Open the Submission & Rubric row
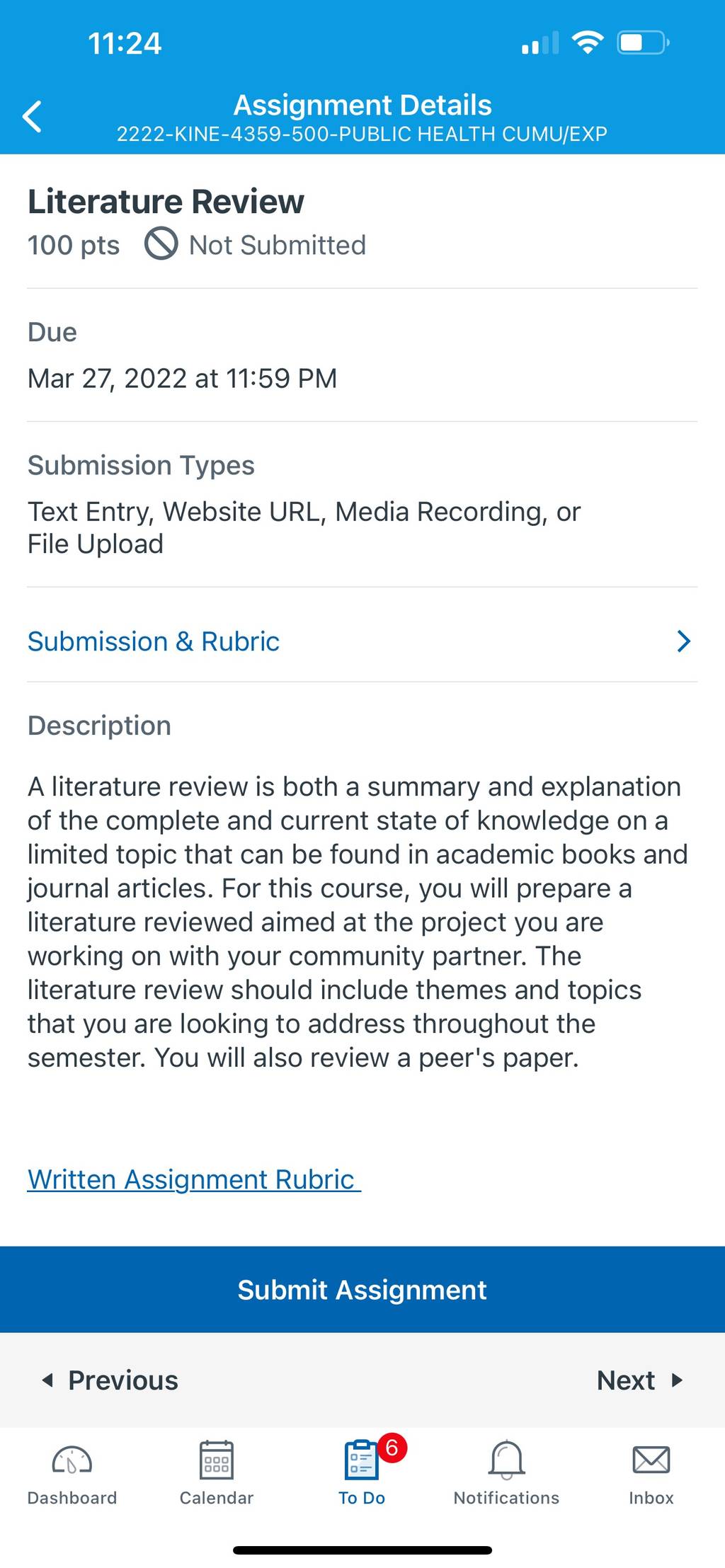Image resolution: width=725 pixels, height=1568 pixels. click(362, 641)
